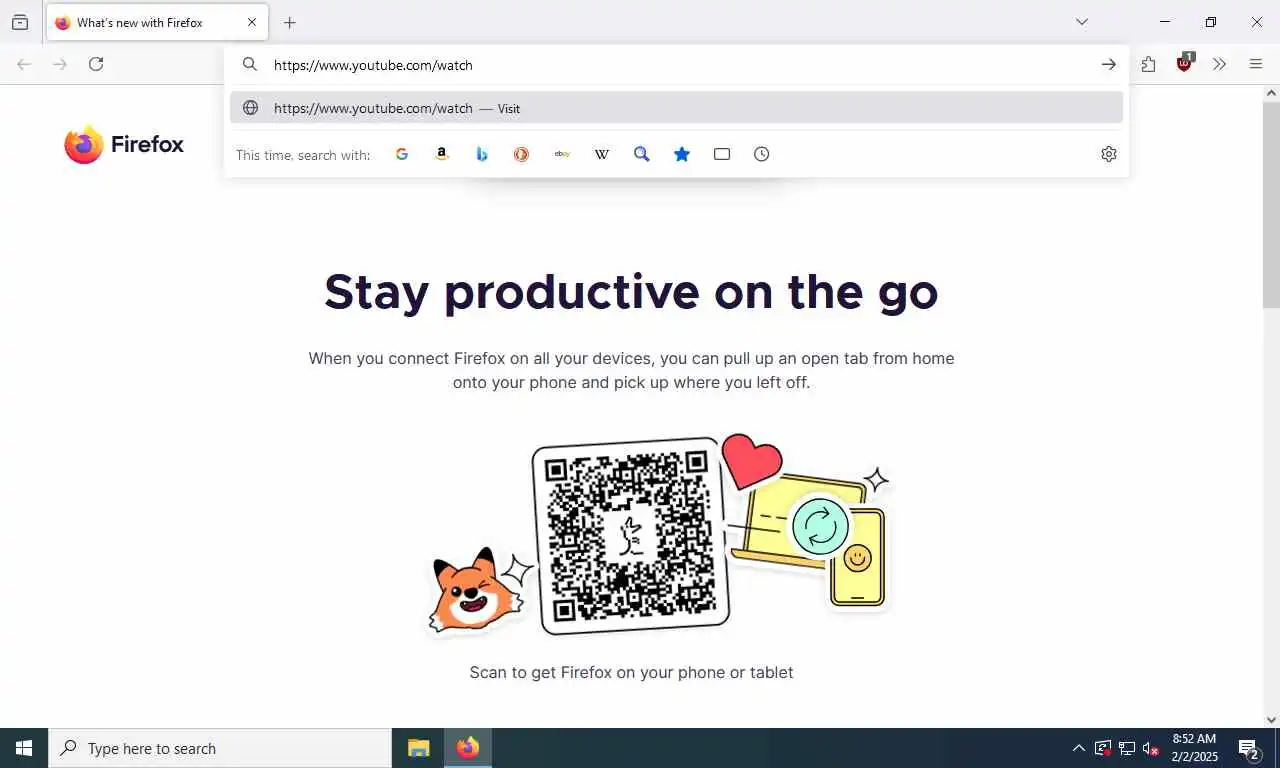1280x768 pixels.
Task: Click the Firefox logo on the page
Action: click(124, 144)
